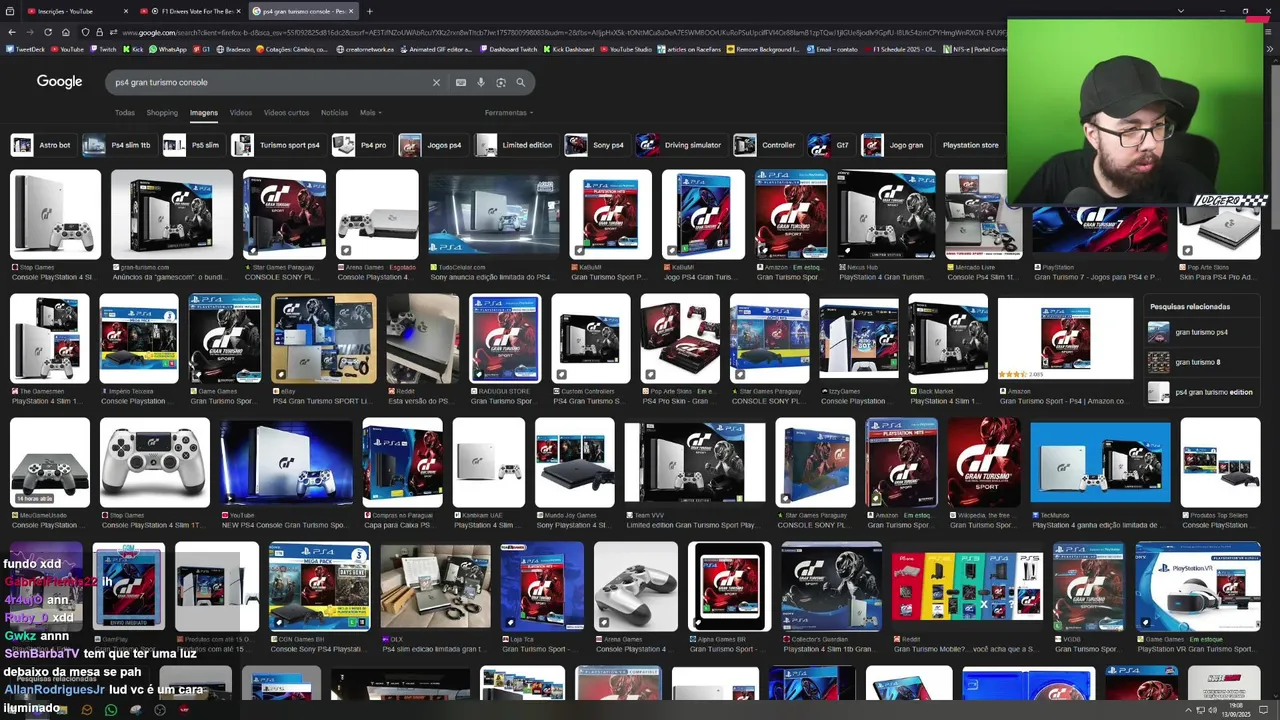
Task: Click the taskbar volume icon
Action: (1215, 710)
